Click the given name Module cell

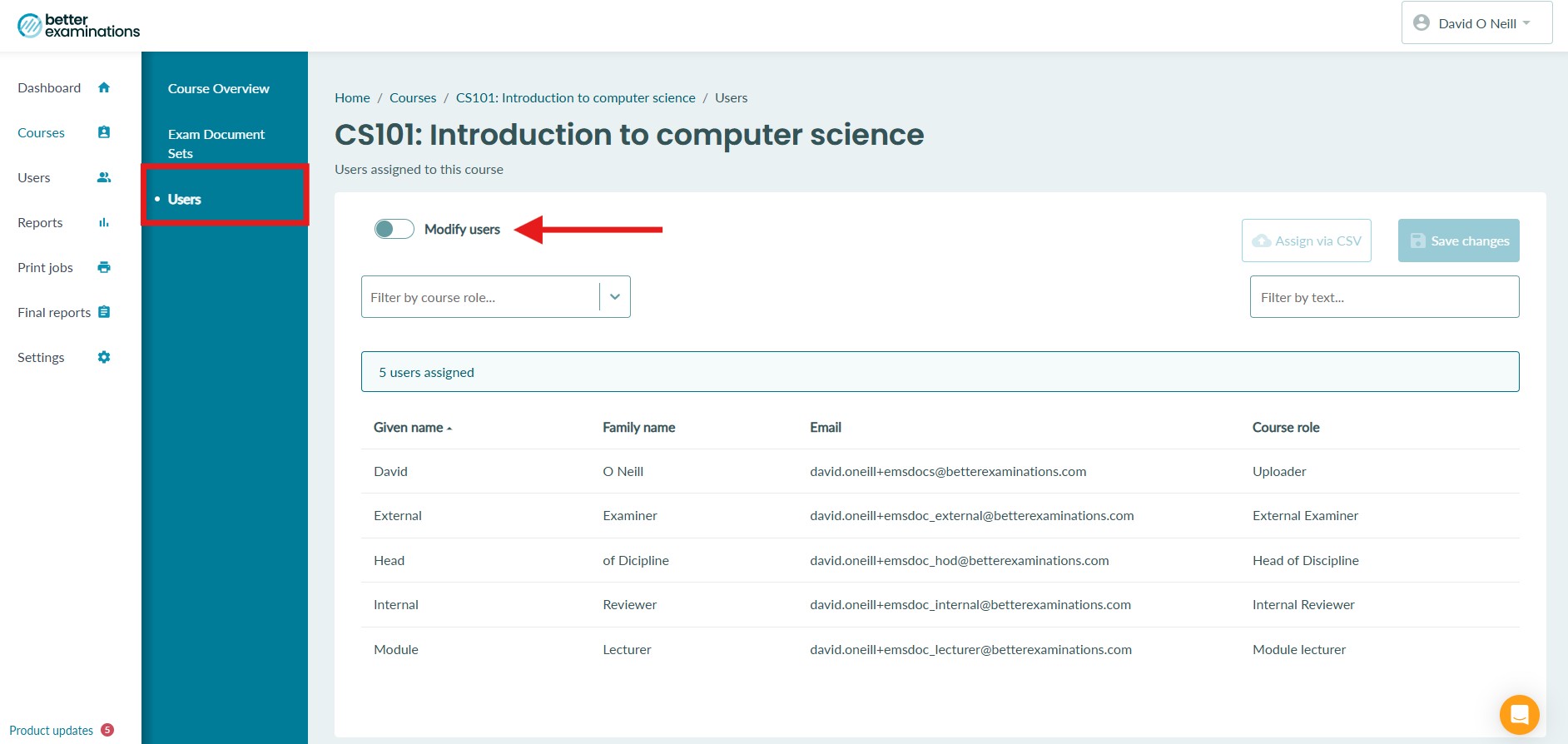click(x=396, y=649)
